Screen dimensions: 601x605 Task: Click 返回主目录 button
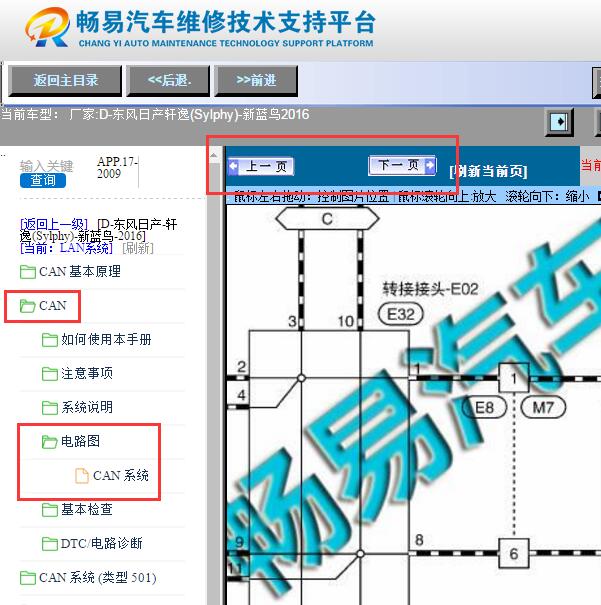(65, 81)
